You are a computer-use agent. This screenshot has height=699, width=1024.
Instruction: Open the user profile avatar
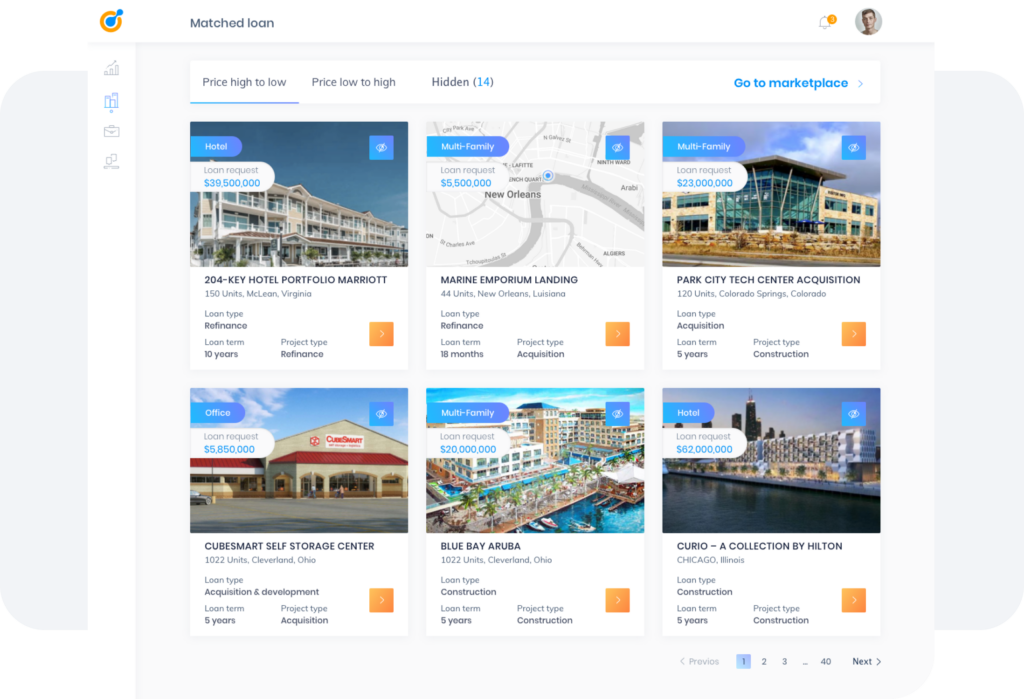868,22
